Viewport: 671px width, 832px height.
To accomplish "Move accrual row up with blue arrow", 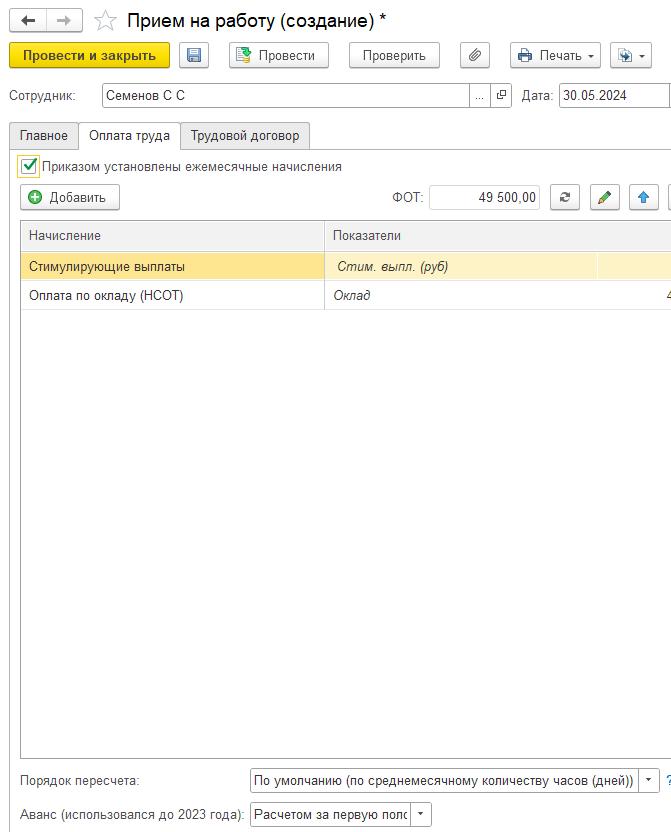I will tap(643, 197).
